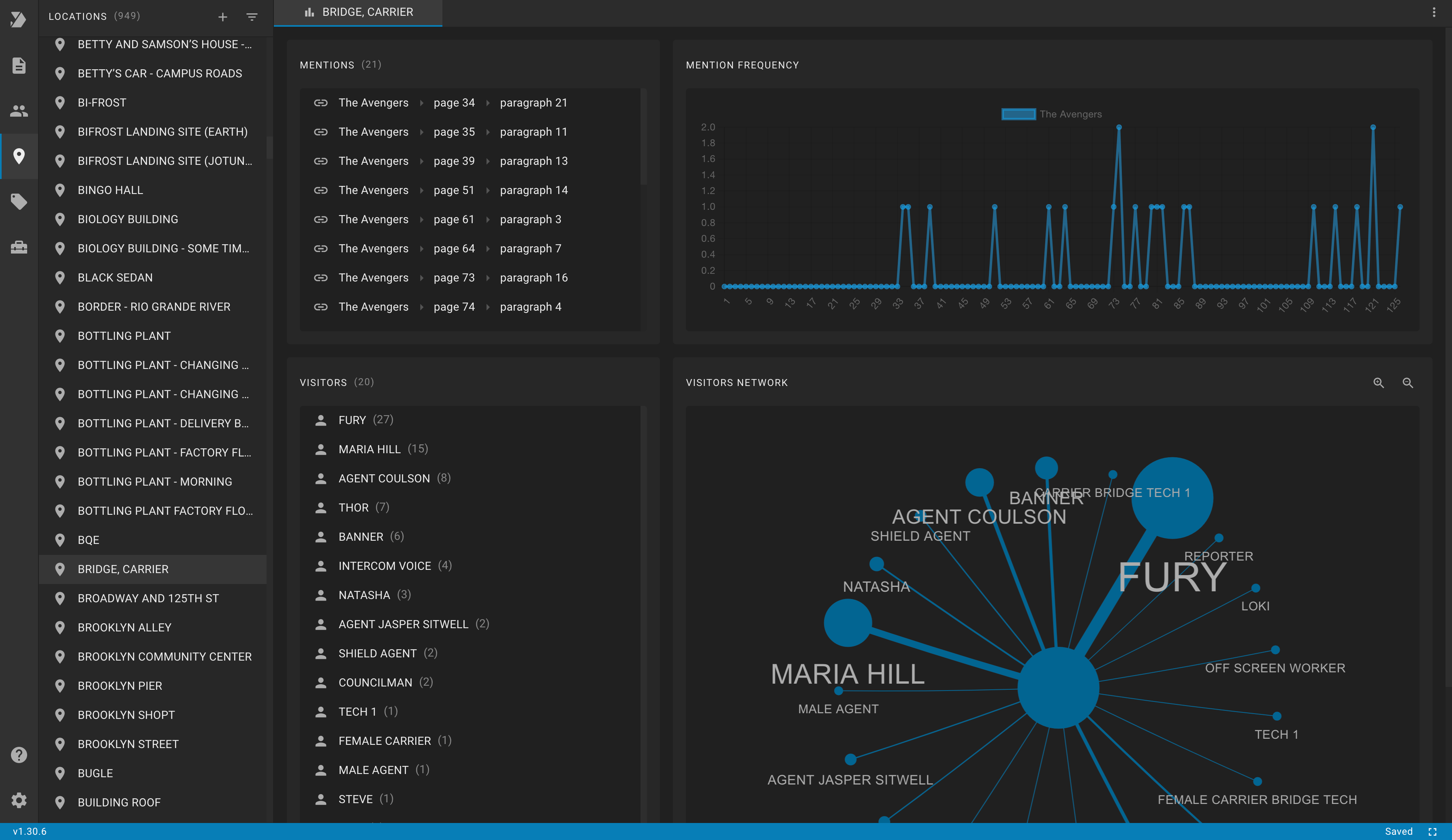1452x840 pixels.
Task: Toggle fullscreen icon in status bar
Action: 1433,831
